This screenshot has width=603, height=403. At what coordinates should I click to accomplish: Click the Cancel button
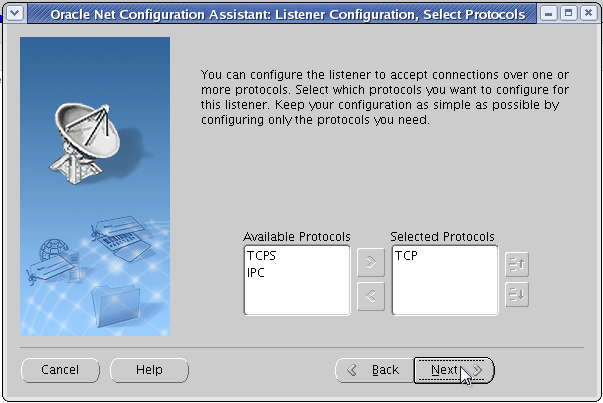click(60, 370)
